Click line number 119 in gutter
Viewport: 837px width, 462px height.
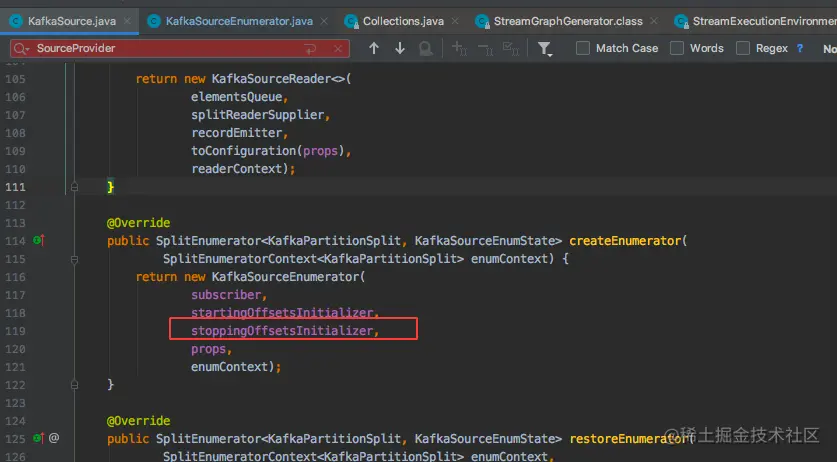point(15,331)
